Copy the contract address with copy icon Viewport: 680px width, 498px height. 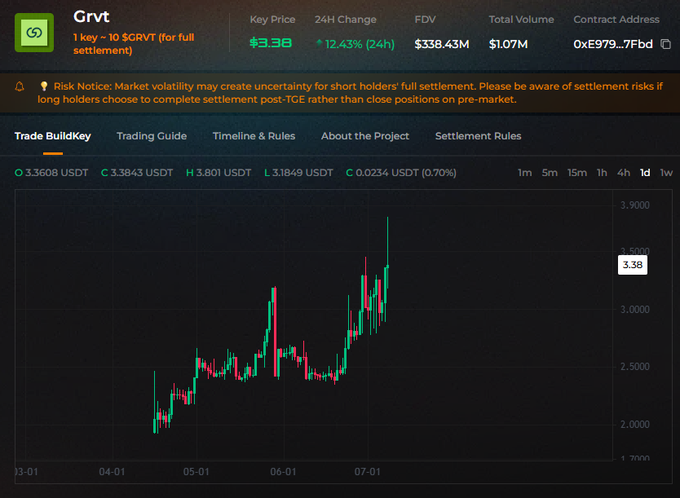(x=666, y=44)
